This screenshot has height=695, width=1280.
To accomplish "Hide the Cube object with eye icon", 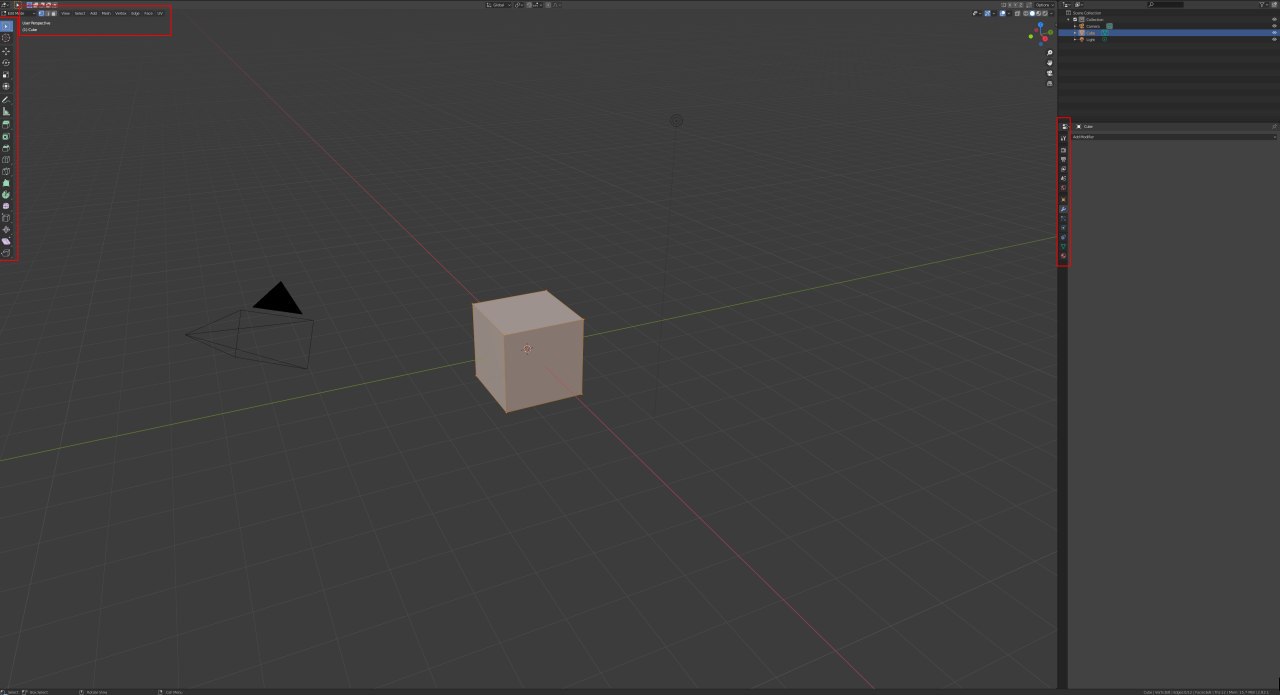I will point(1274,32).
